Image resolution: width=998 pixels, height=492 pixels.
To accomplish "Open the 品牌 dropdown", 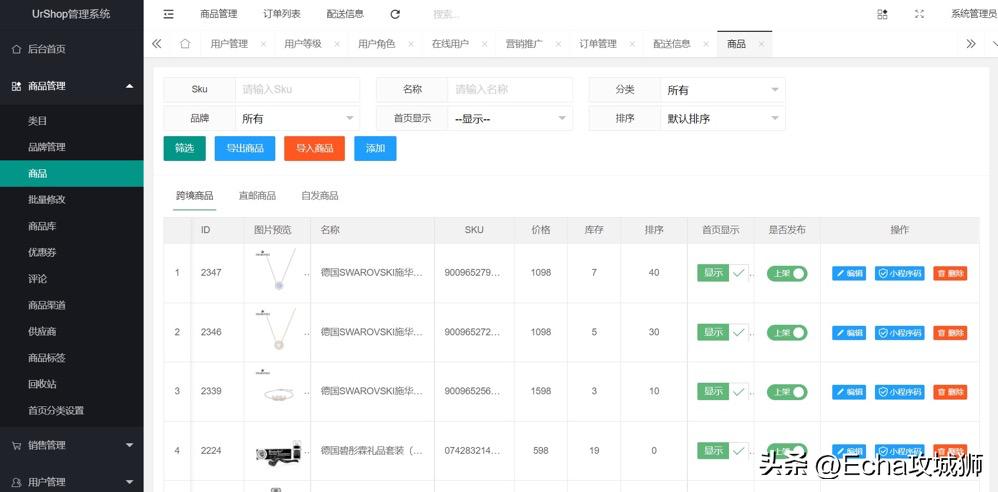I will coord(297,118).
